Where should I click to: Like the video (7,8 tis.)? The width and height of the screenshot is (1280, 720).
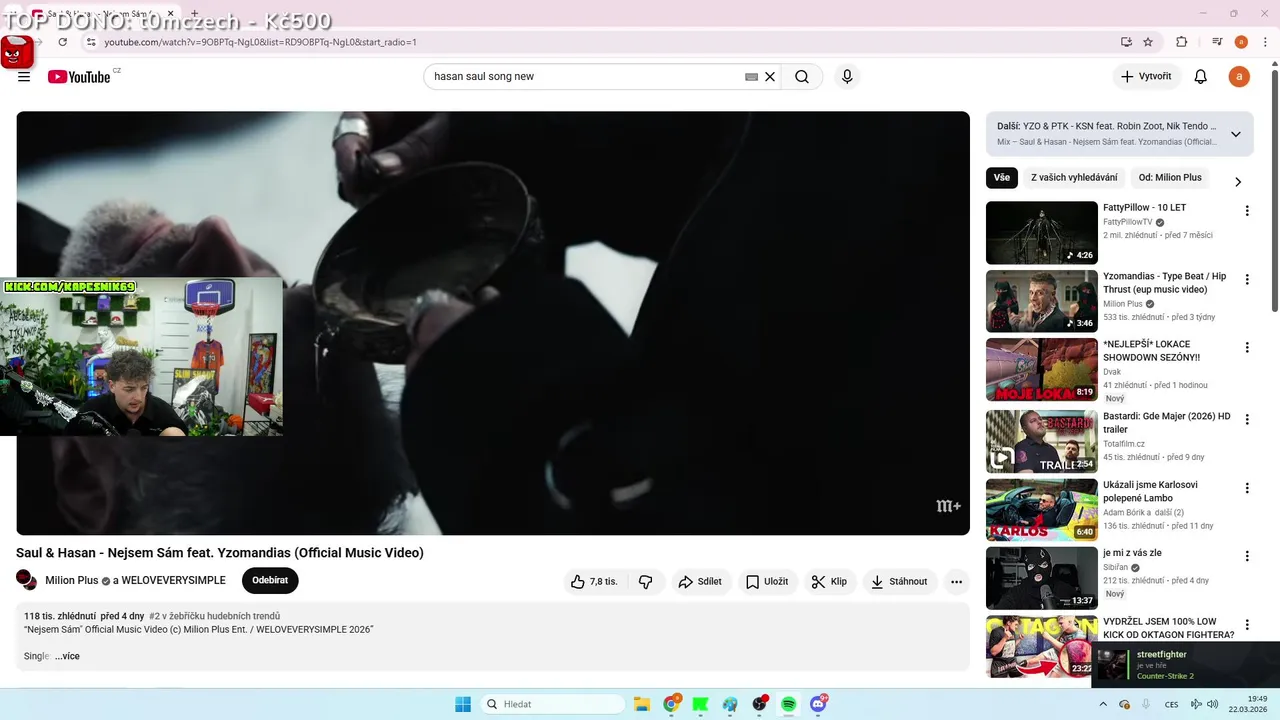click(595, 582)
